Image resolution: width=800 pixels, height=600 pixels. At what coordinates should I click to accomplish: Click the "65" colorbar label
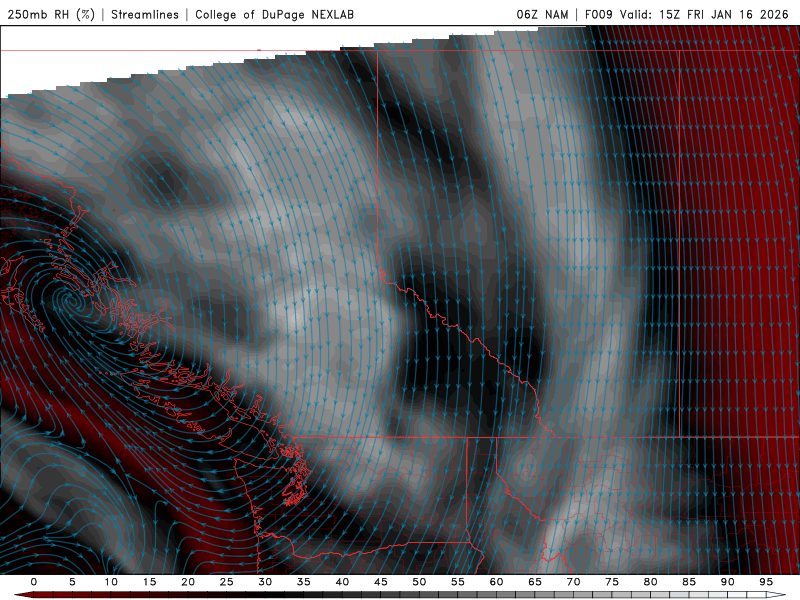(535, 582)
